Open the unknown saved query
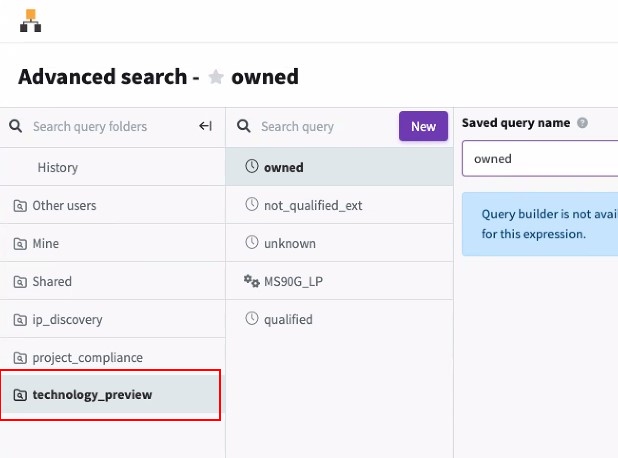 pos(289,244)
